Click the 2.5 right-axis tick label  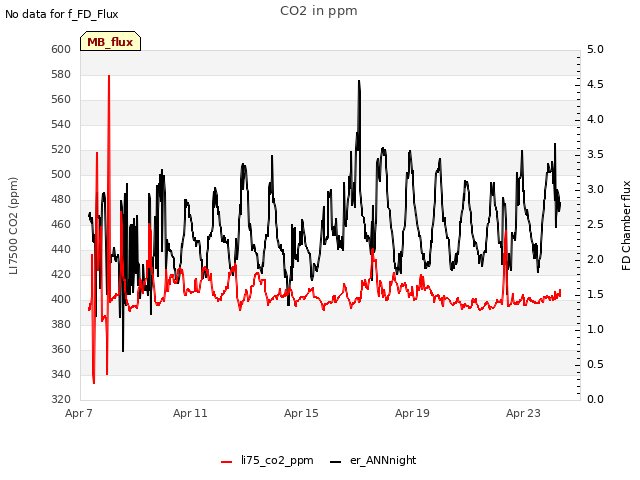(x=595, y=224)
